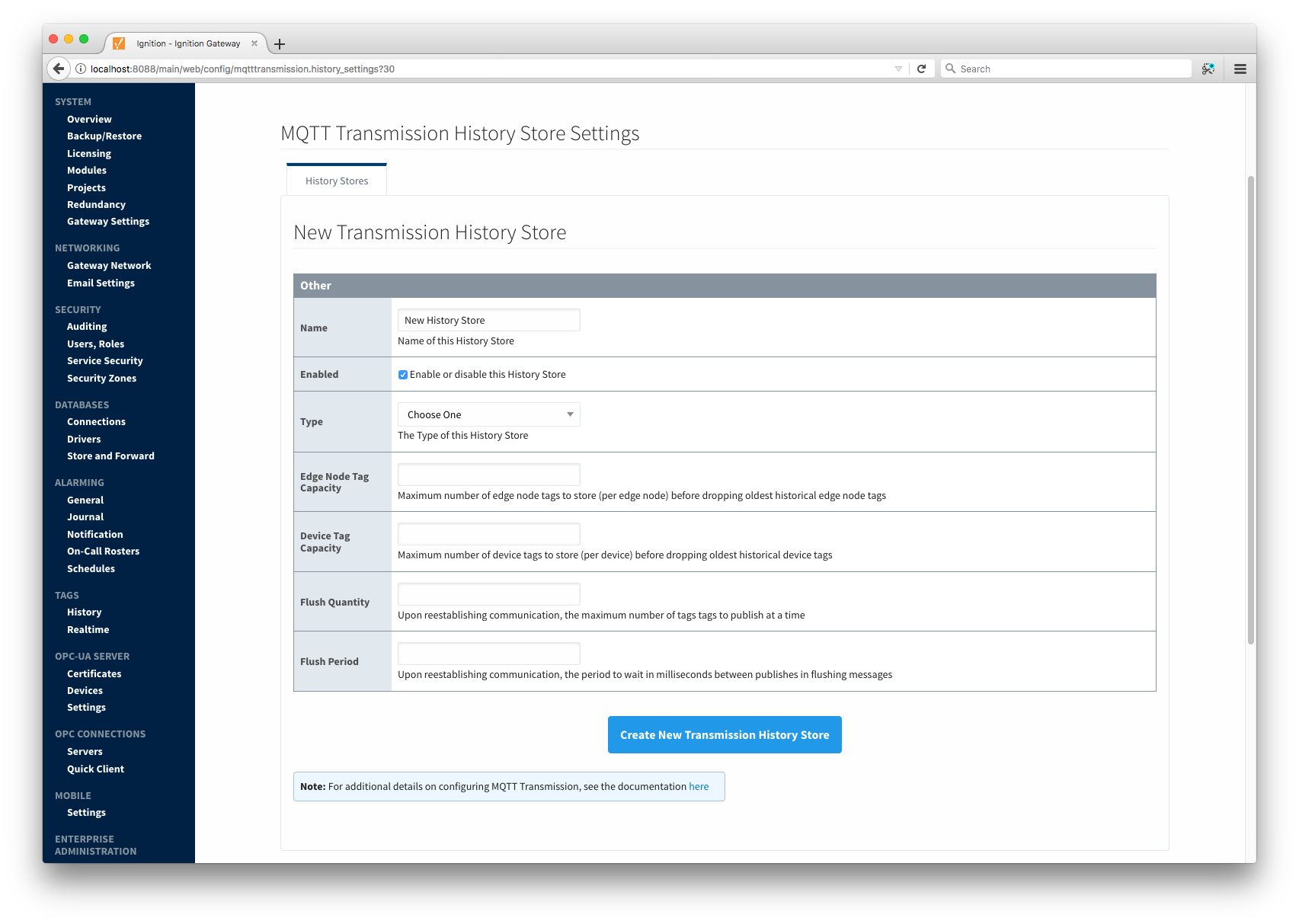Select the Ignition Gateway browser tab
1299x924 pixels.
tap(187, 43)
